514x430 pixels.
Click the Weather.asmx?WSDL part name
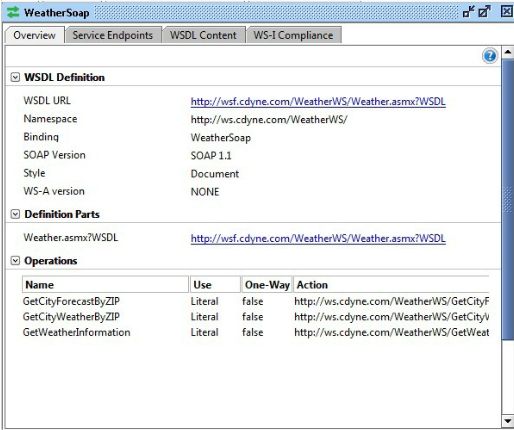coord(71,237)
